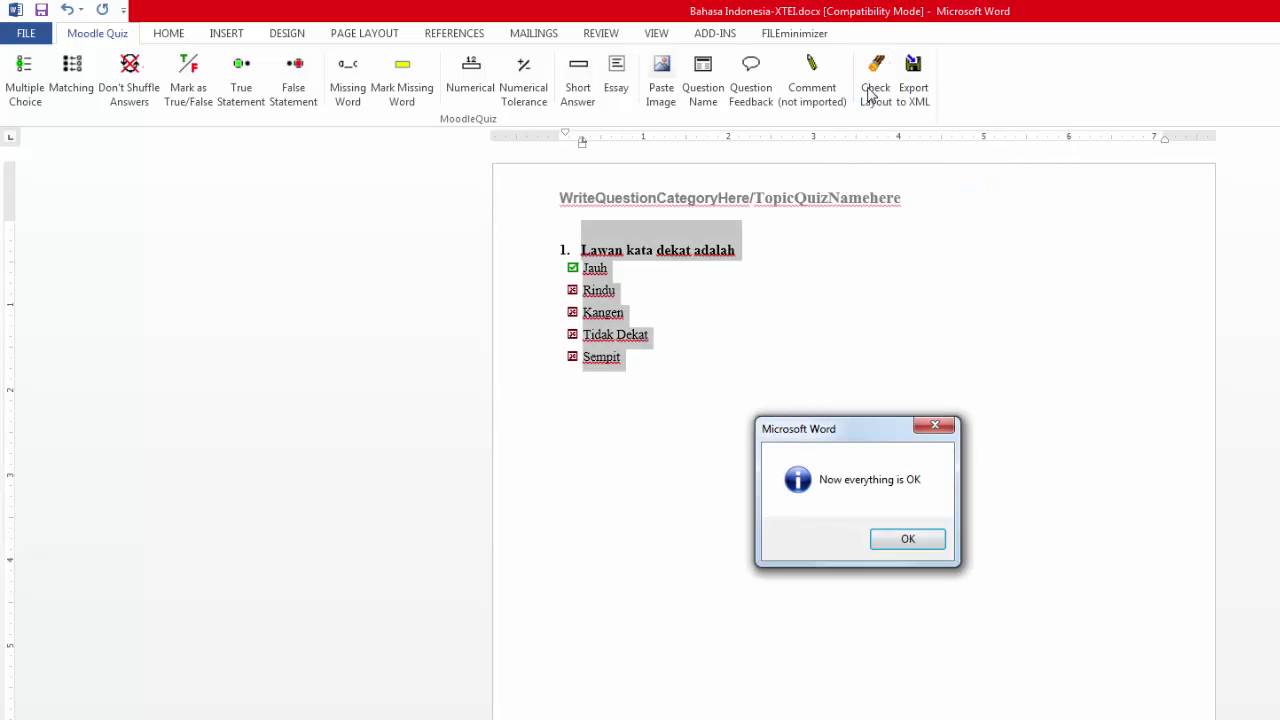Open Customize Quick Access Toolbar dropdown

(124, 10)
